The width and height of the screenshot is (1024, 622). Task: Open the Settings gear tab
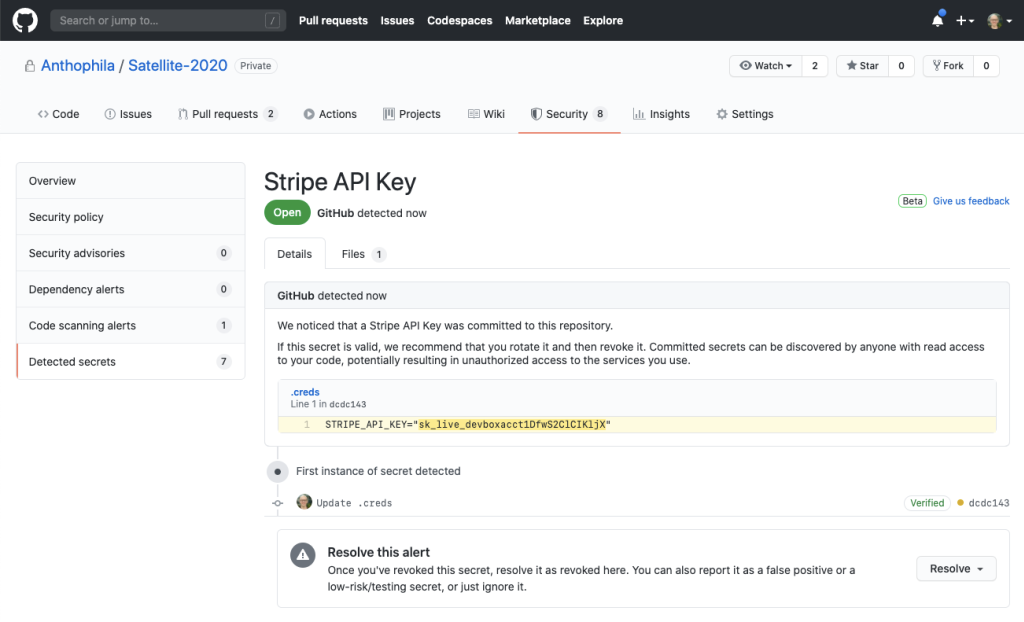point(744,114)
